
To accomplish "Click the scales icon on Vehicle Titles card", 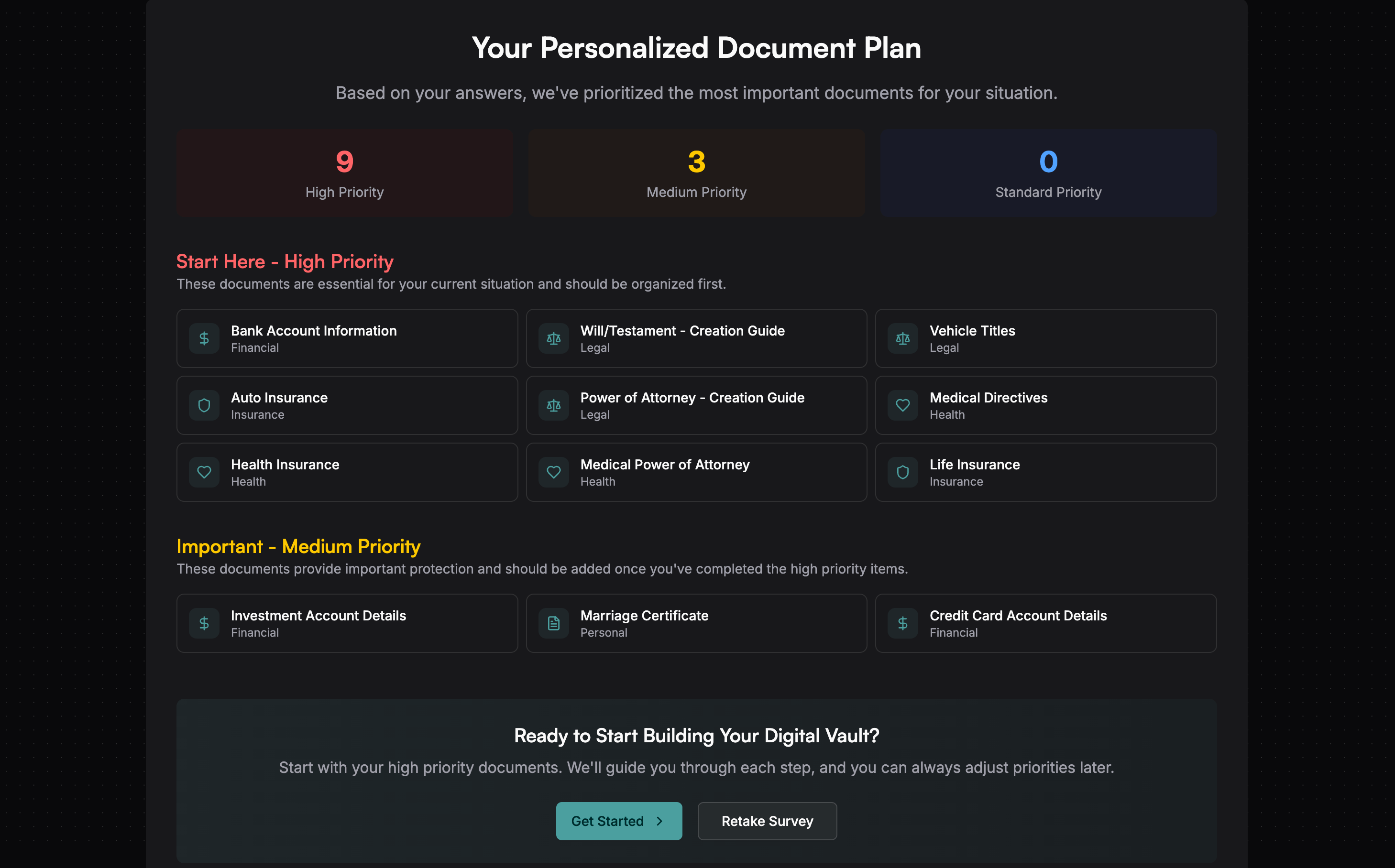I will [903, 339].
